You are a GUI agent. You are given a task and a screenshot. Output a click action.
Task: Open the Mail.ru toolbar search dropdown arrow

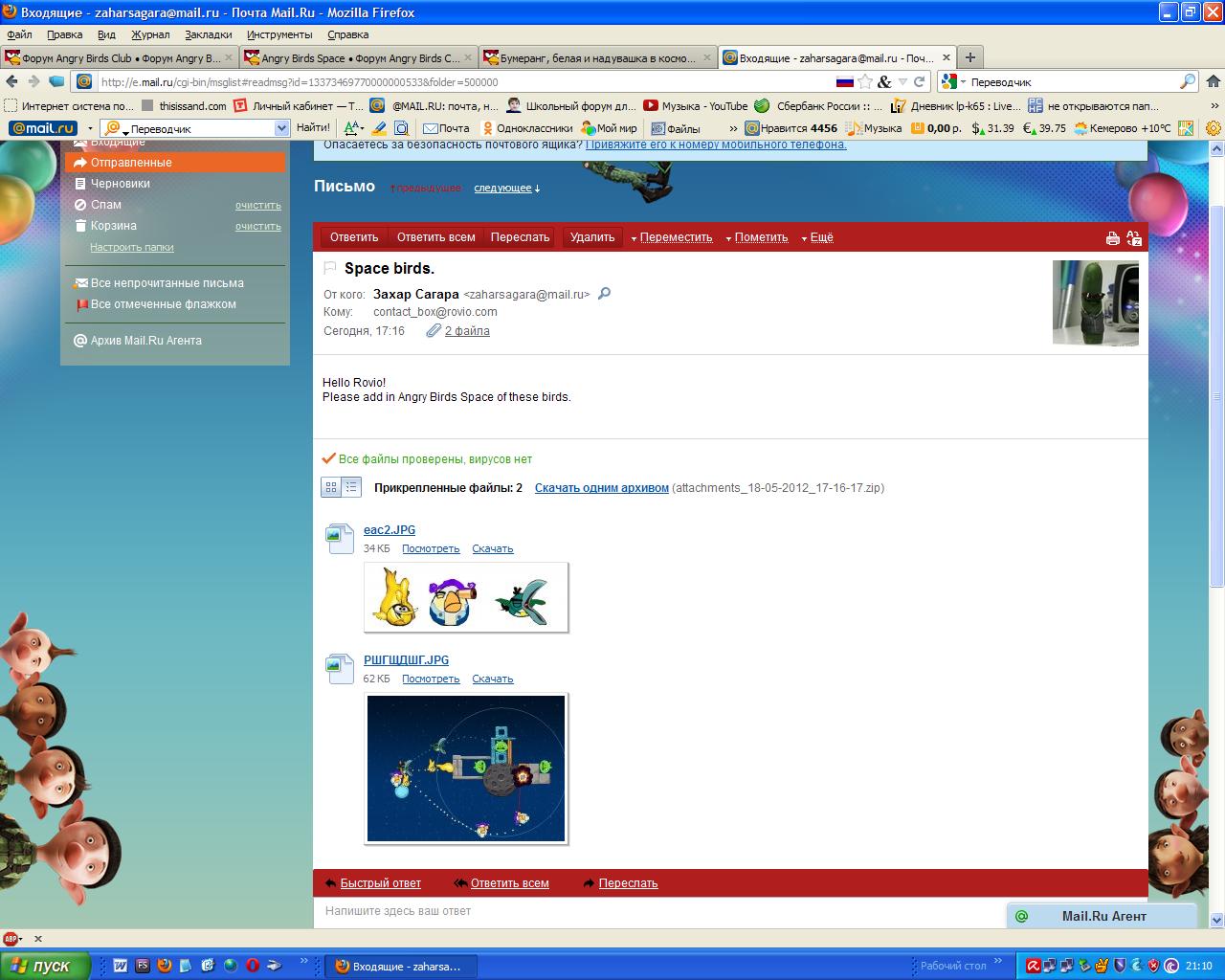(x=281, y=128)
